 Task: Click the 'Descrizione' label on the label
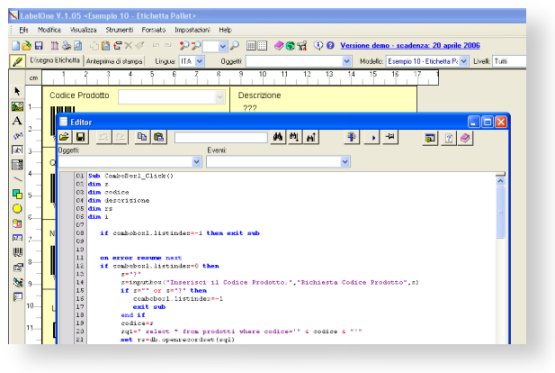click(259, 95)
